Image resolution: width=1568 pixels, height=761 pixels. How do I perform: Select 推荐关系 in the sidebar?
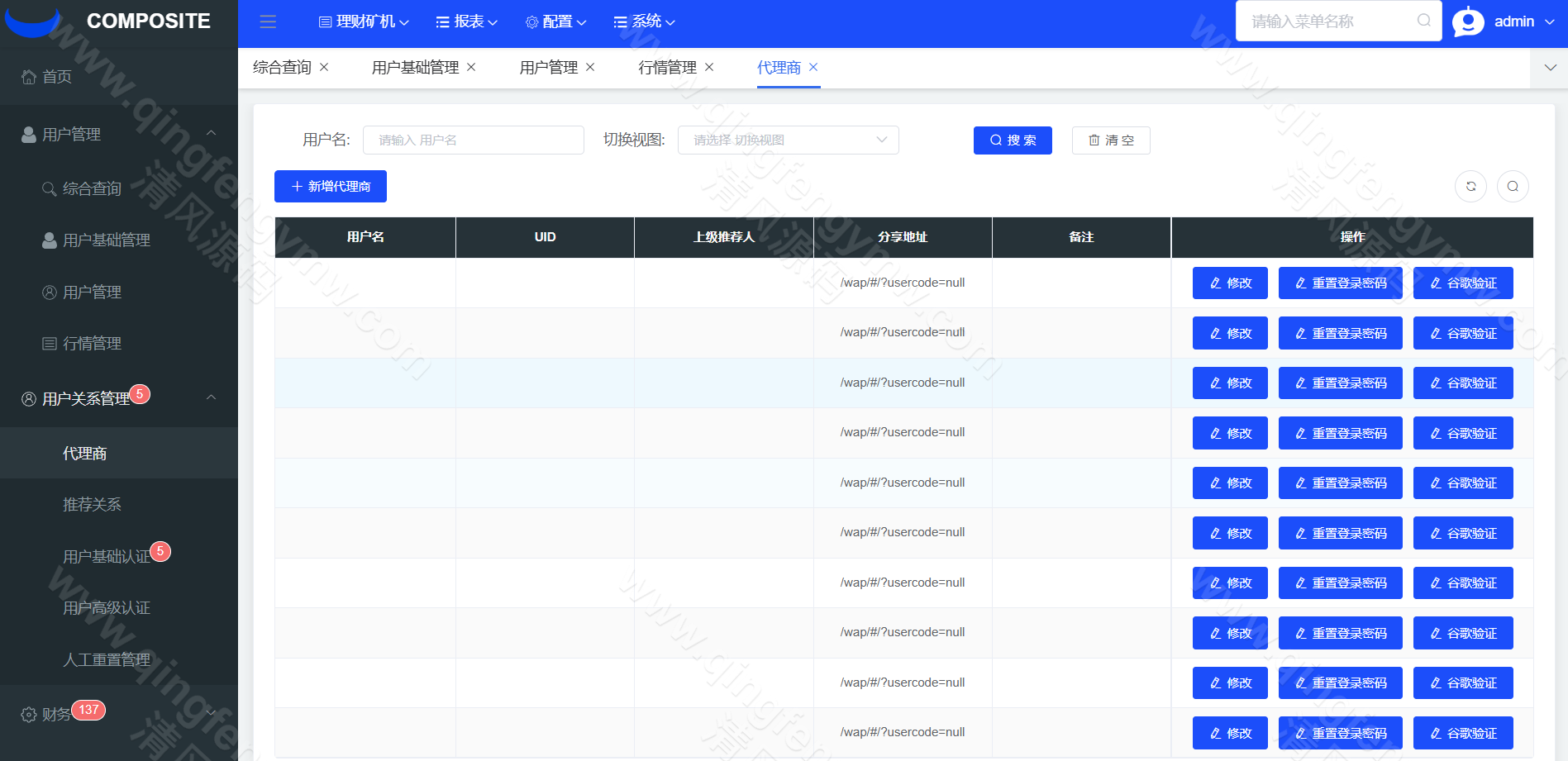click(92, 504)
